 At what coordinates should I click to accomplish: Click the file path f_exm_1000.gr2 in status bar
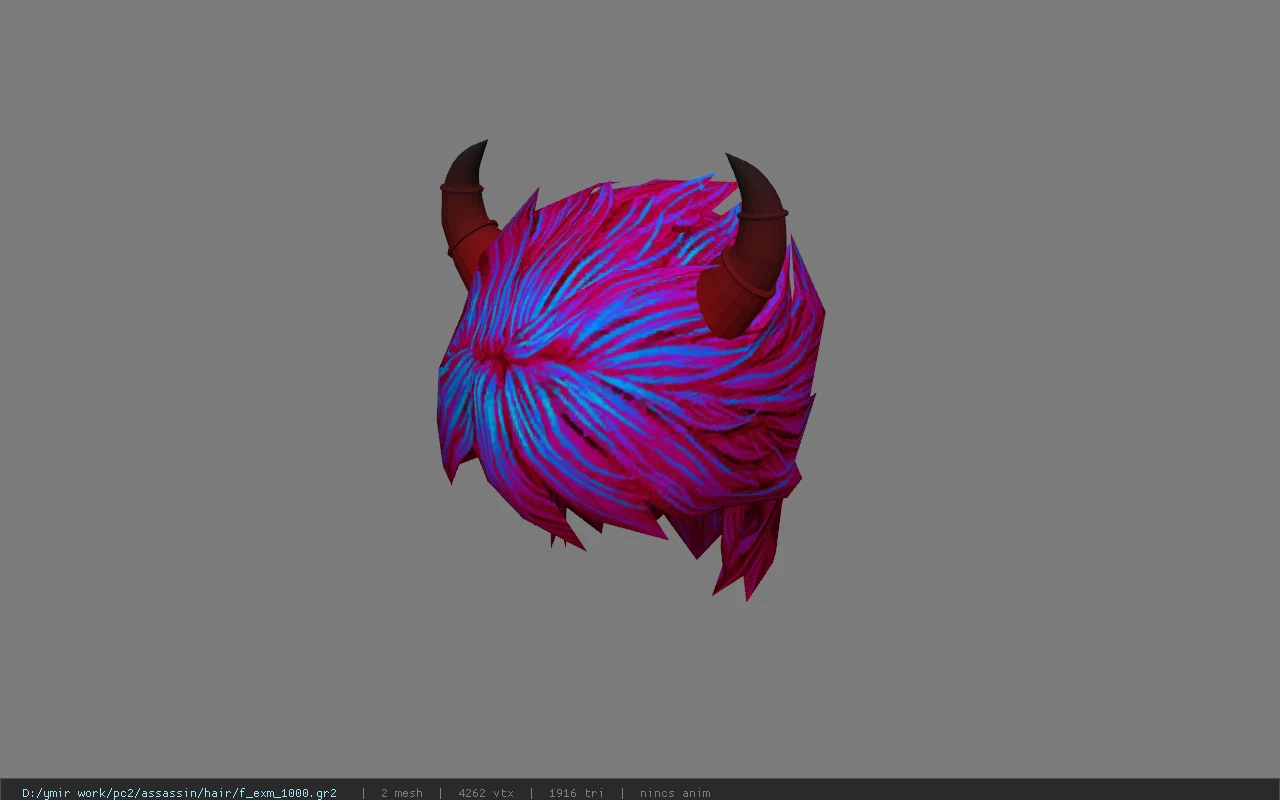(179, 793)
